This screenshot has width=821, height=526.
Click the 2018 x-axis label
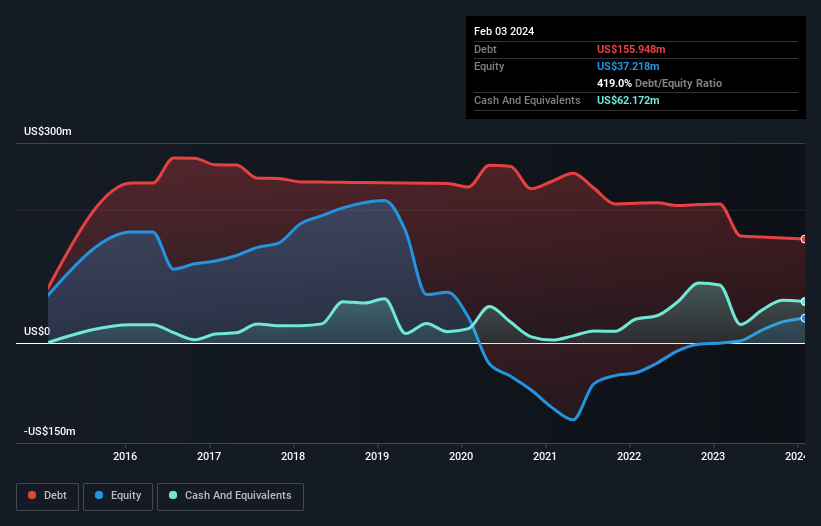[x=293, y=456]
